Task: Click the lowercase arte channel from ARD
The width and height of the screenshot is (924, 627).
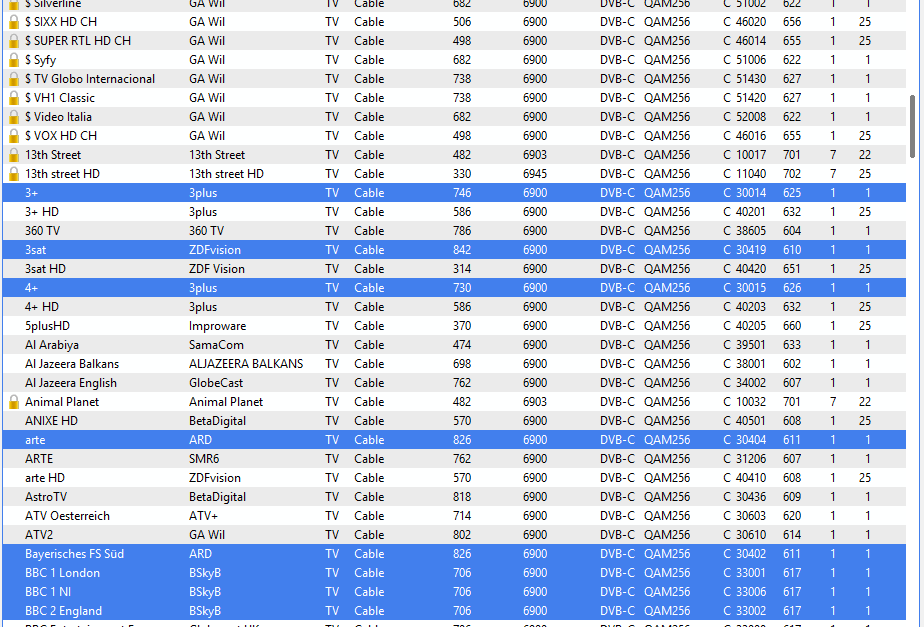Action: tap(35, 440)
